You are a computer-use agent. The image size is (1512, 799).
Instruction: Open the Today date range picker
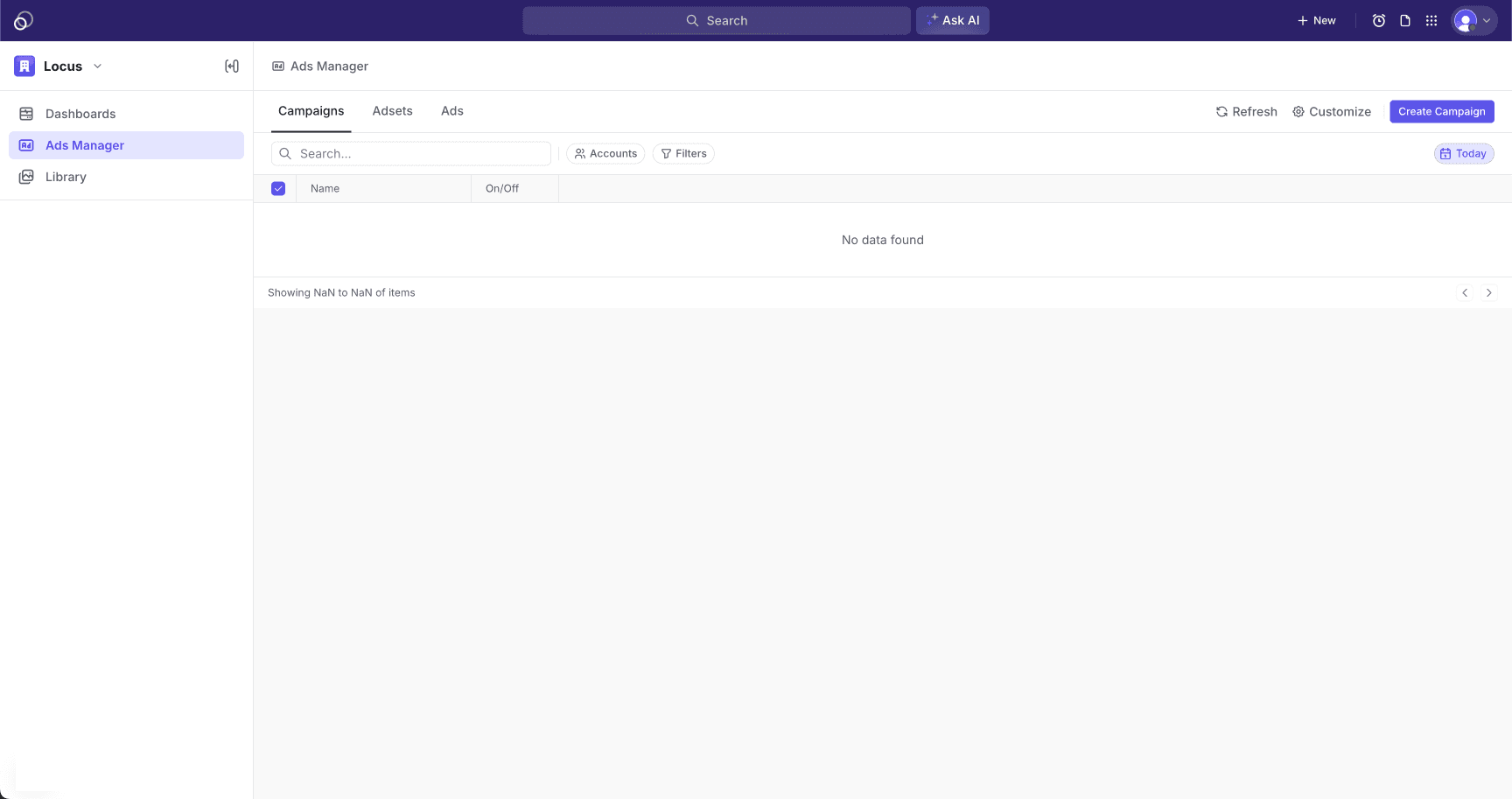(x=1464, y=154)
